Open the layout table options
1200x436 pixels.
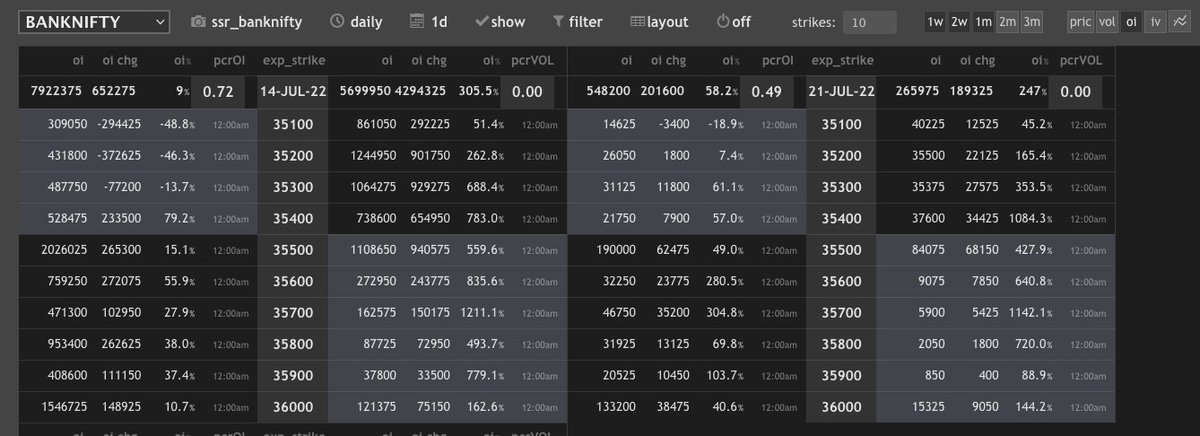click(659, 21)
